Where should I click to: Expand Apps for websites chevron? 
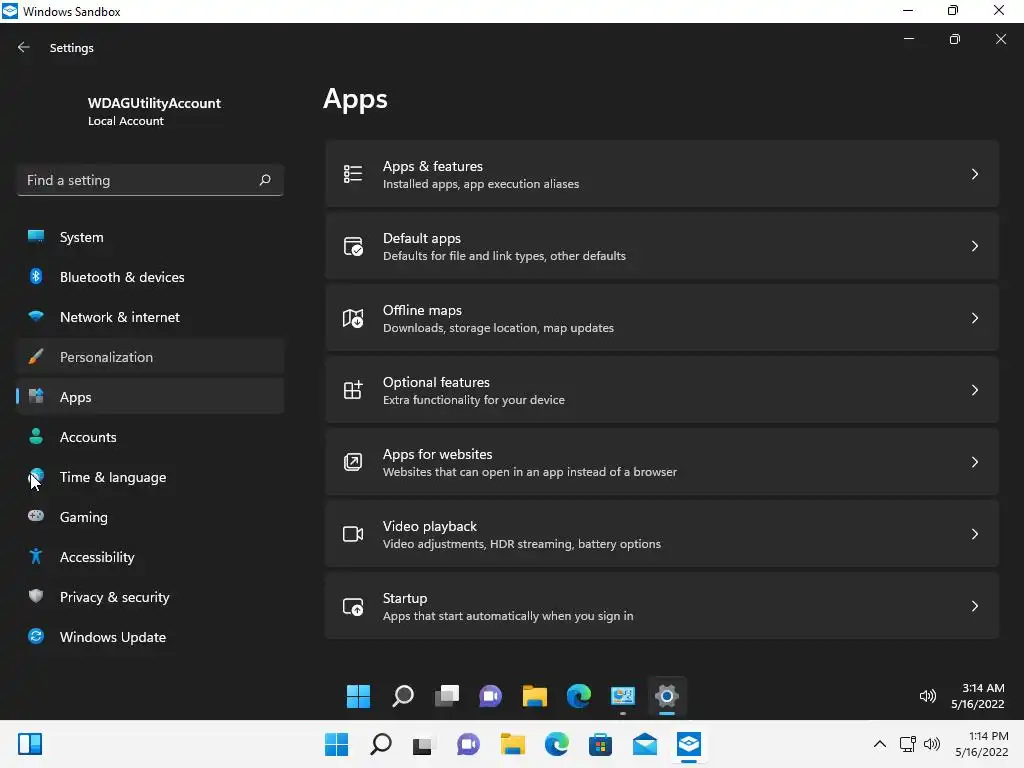[x=974, y=462]
